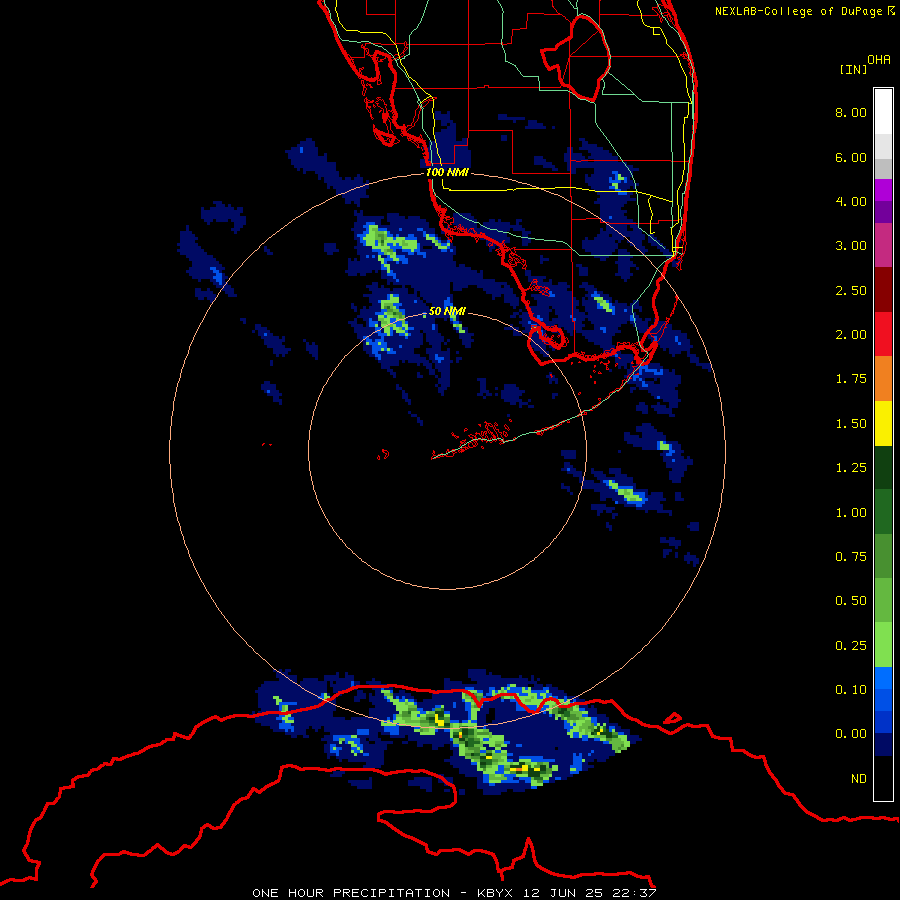Select the white swatch at top of legend
The width and height of the screenshot is (900, 900).
pyautogui.click(x=883, y=112)
